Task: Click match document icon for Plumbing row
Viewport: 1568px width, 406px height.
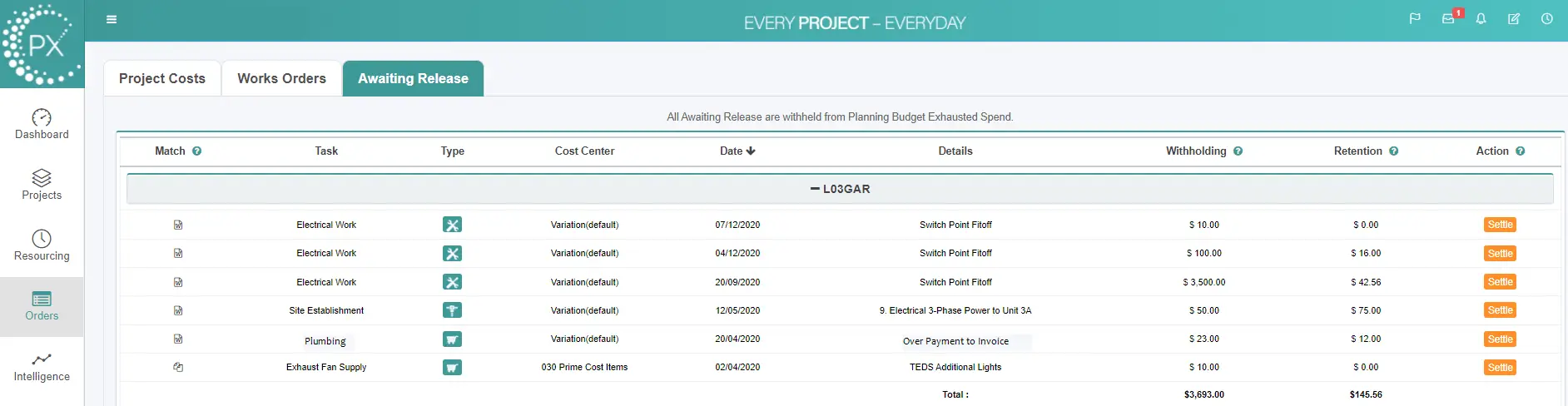Action: coord(178,339)
